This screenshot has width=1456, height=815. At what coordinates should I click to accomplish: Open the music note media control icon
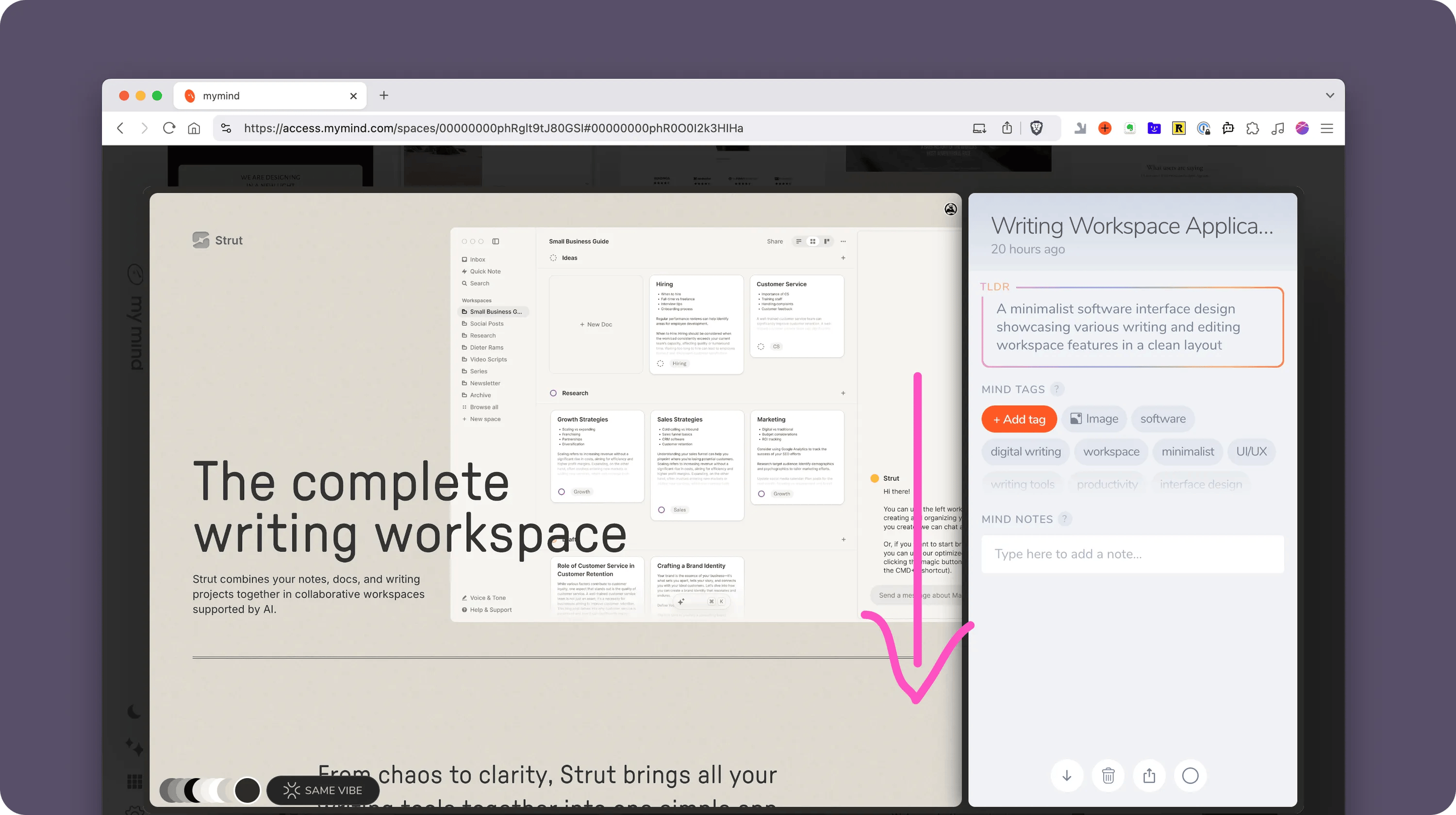click(1277, 128)
